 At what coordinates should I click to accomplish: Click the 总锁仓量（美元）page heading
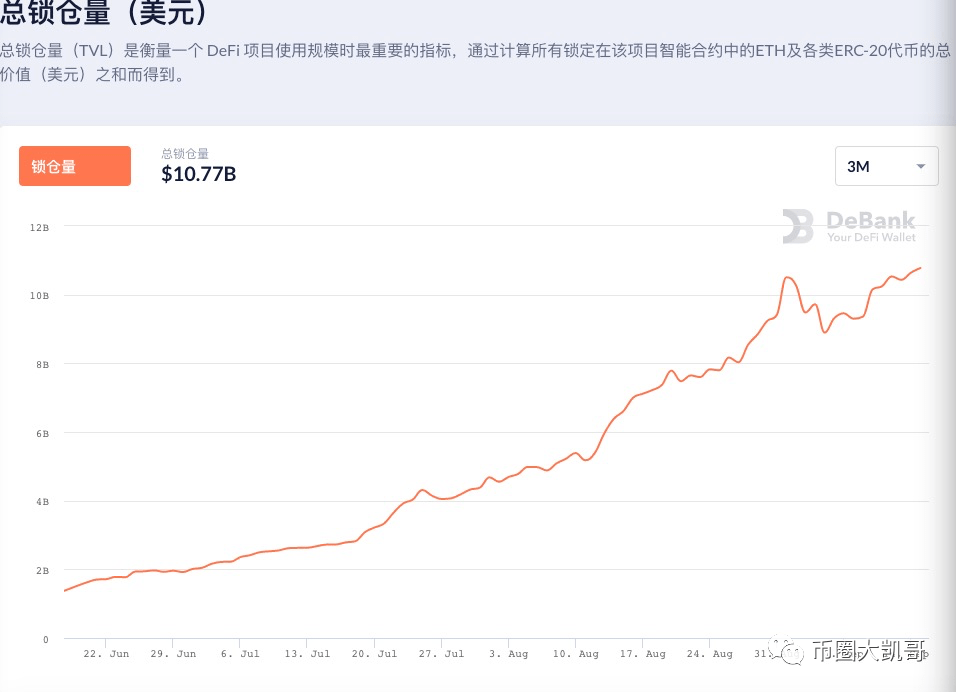pos(105,12)
